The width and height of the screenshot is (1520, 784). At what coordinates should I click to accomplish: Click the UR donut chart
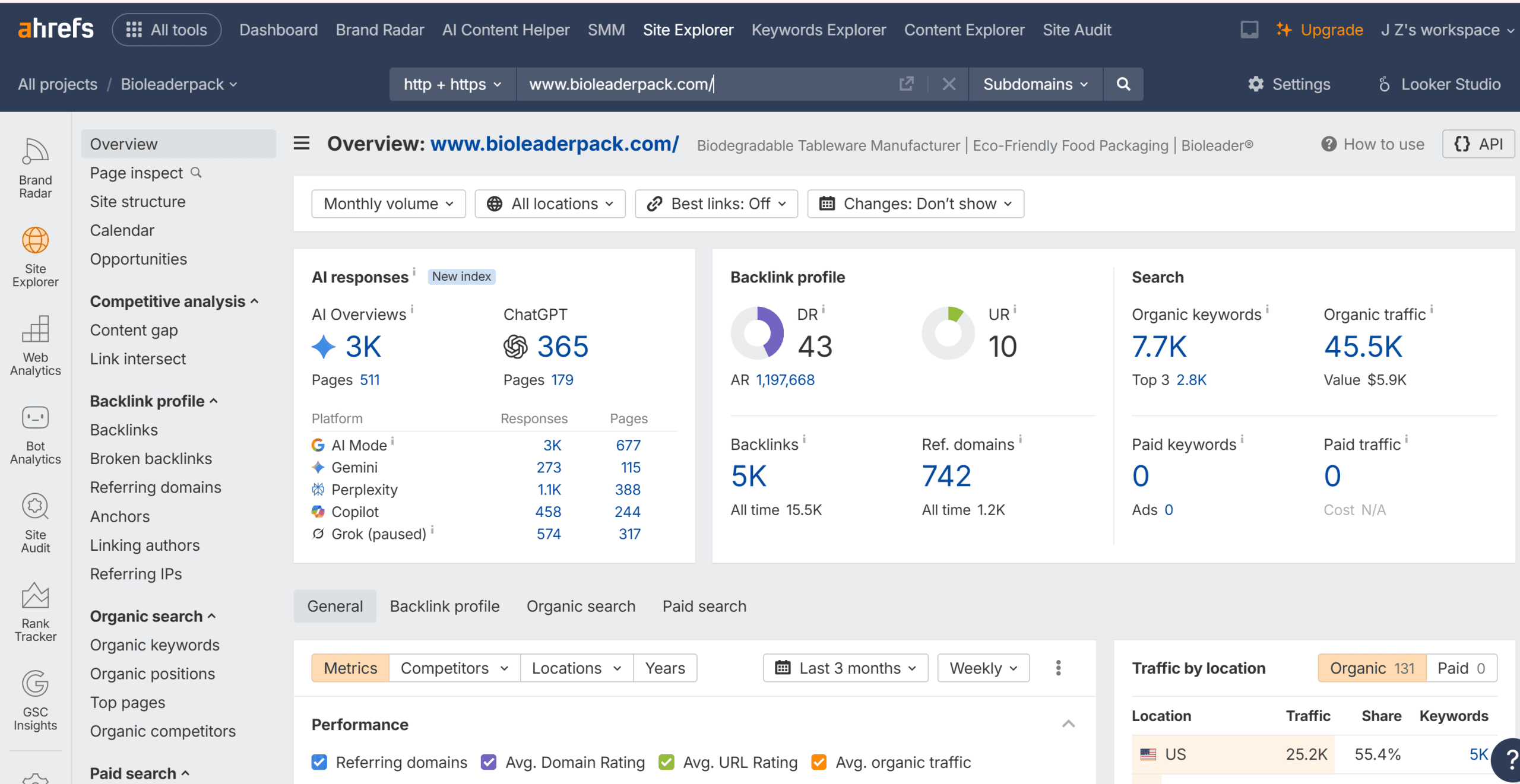948,332
